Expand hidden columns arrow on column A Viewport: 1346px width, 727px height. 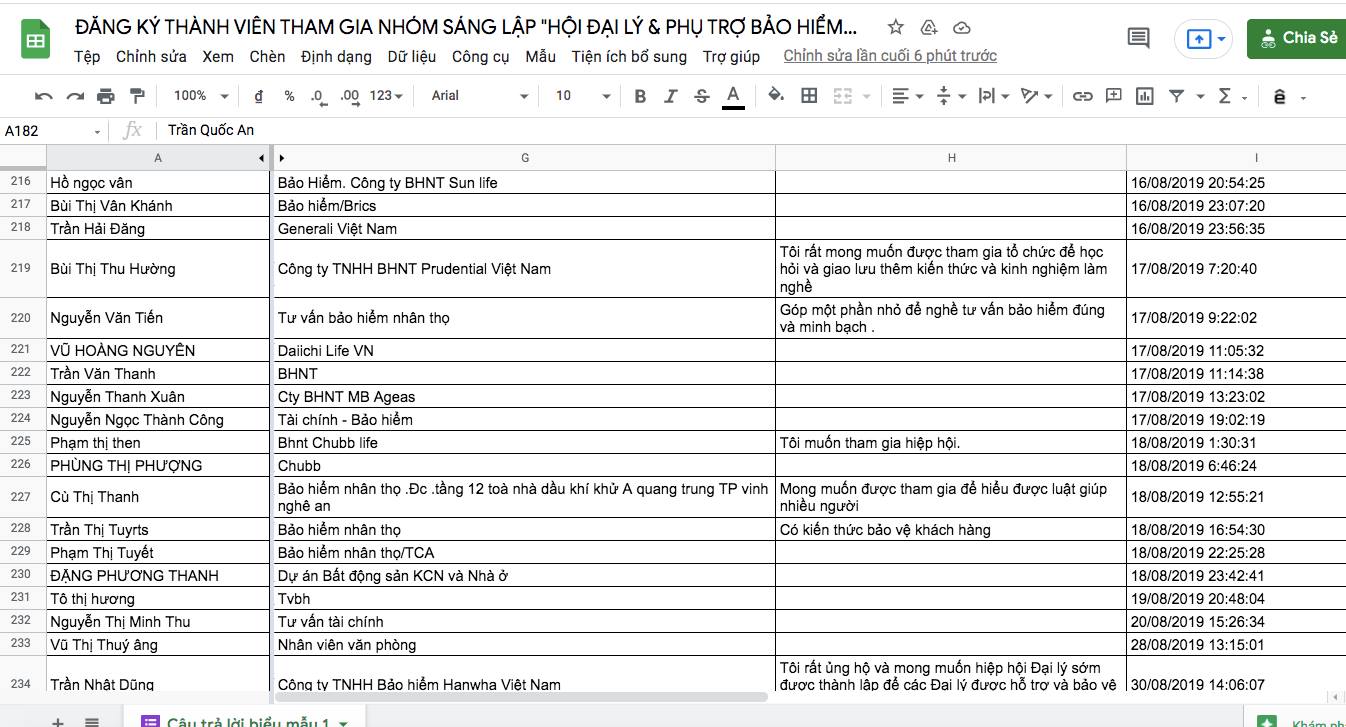coord(262,158)
